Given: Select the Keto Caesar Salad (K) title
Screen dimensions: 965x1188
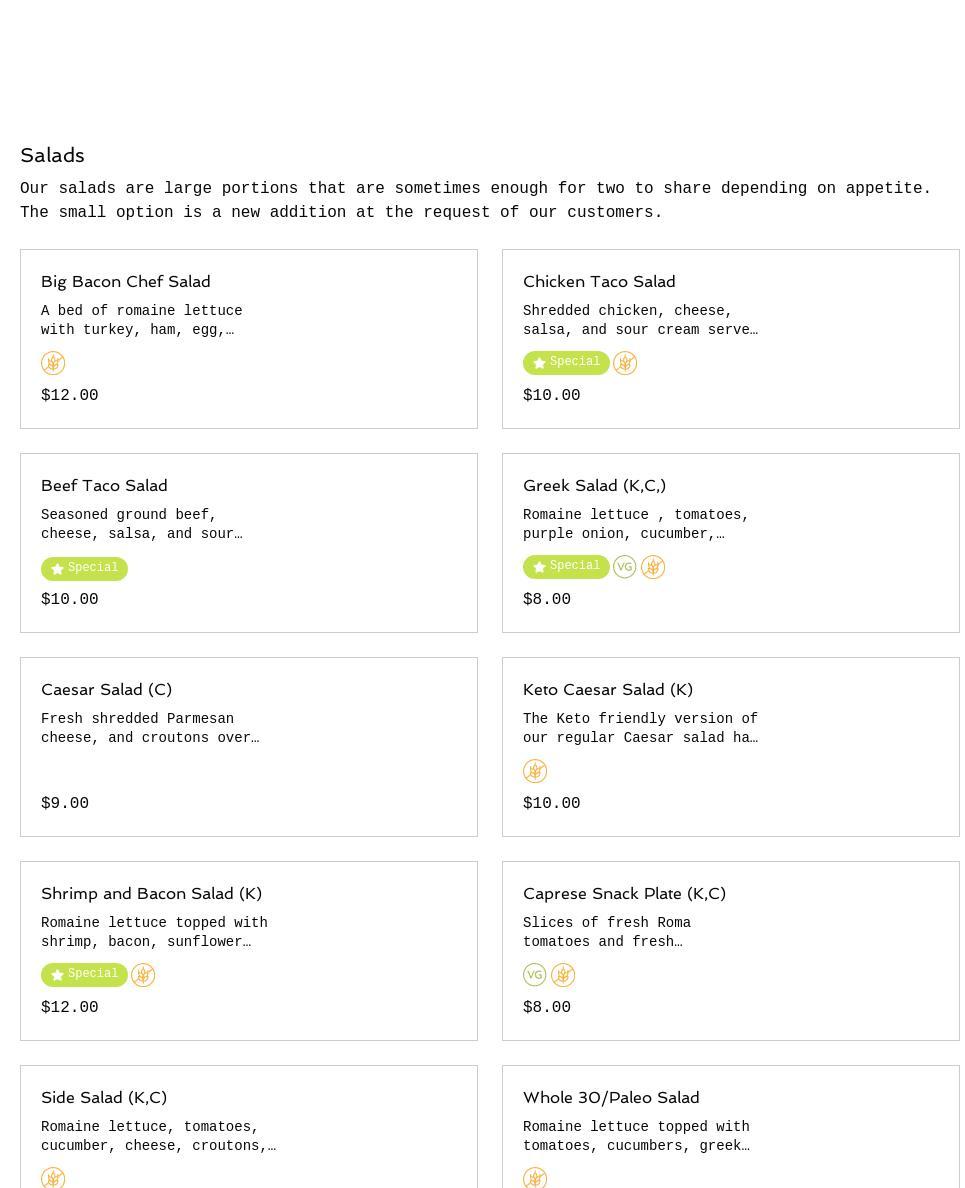Looking at the screenshot, I should click(608, 690).
